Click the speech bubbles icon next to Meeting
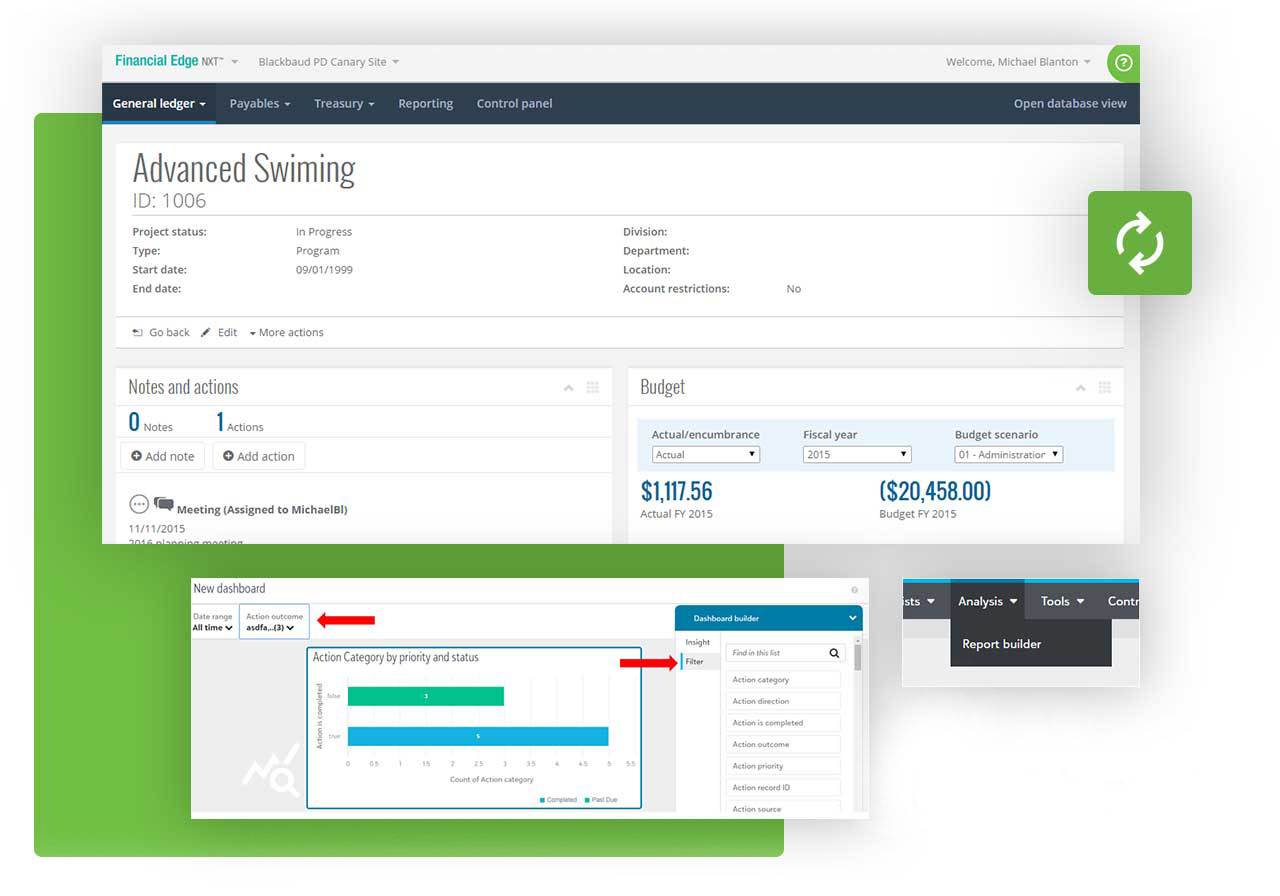This screenshot has width=1280, height=896. (164, 505)
